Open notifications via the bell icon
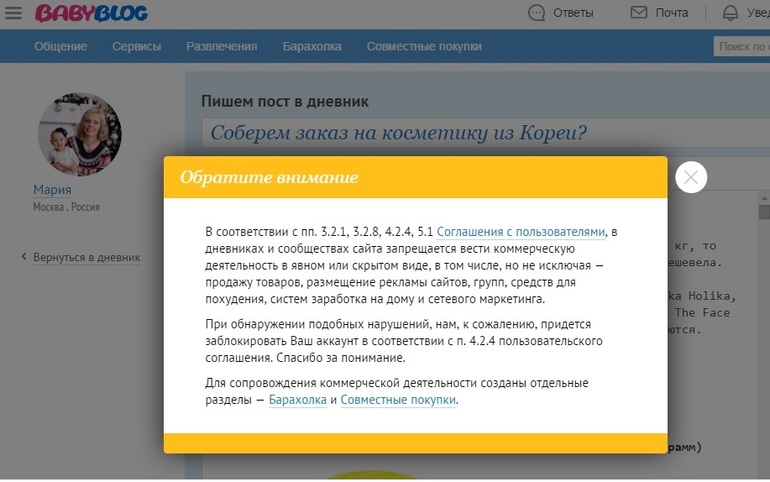The height and width of the screenshot is (482, 770). coord(730,13)
